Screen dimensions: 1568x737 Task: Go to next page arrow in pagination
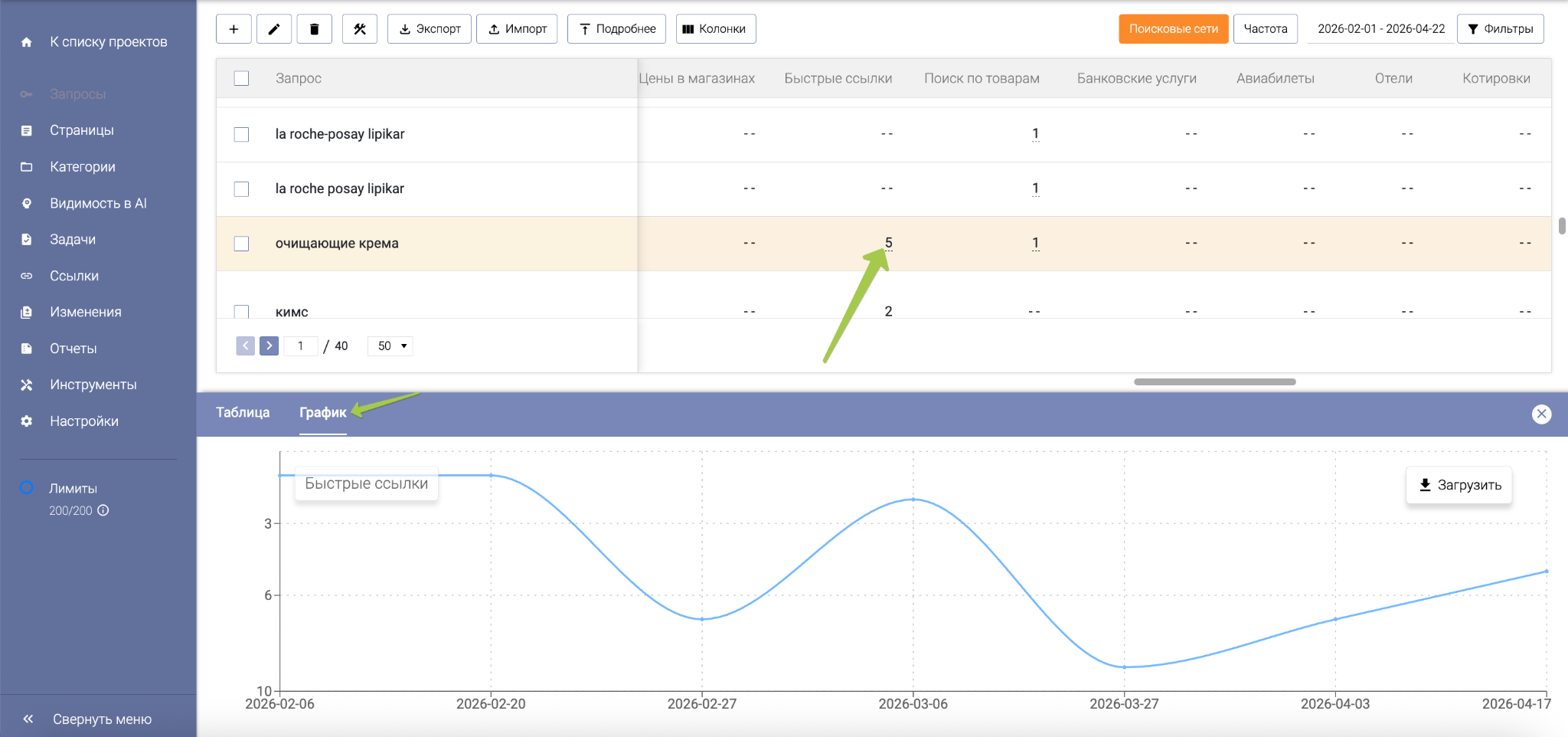coord(269,346)
